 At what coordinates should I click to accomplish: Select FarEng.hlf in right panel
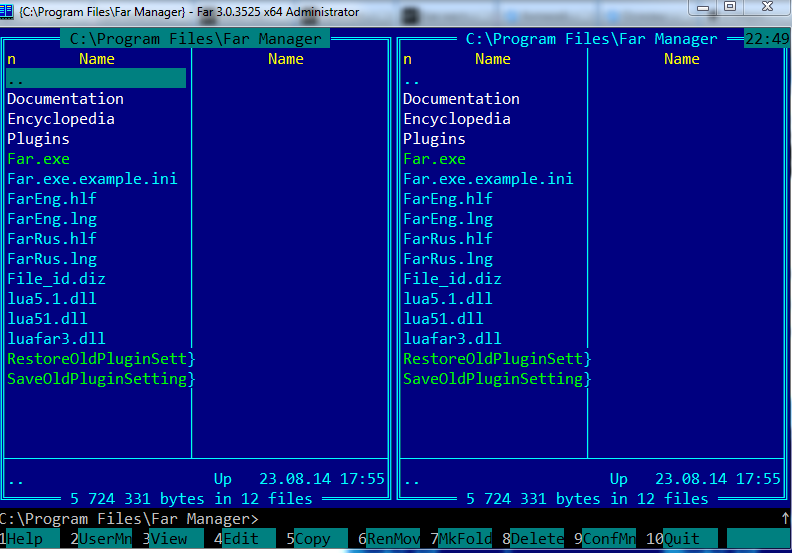pos(448,199)
